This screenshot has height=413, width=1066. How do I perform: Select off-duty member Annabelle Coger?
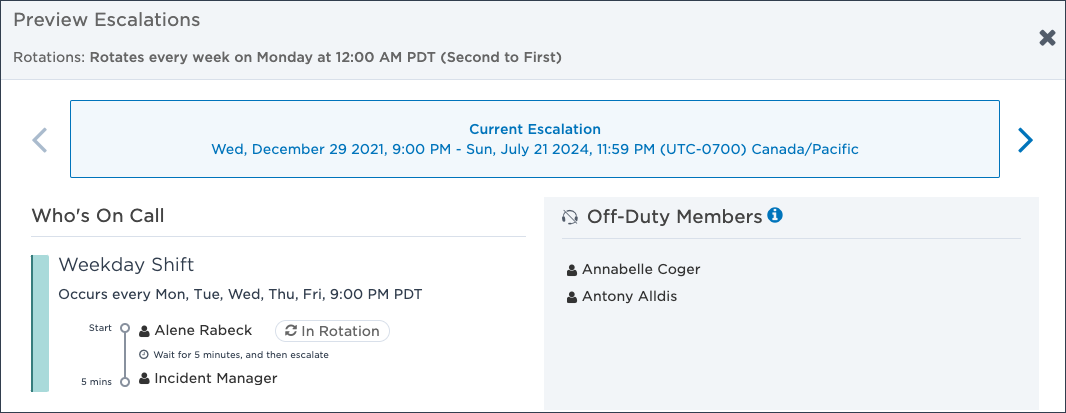click(x=641, y=269)
